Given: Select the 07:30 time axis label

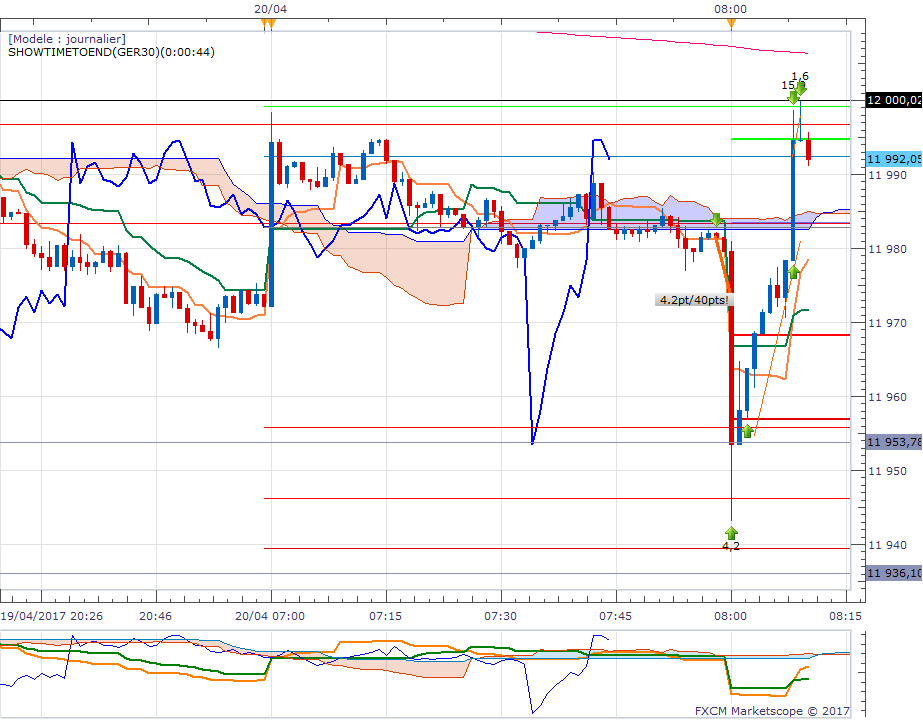Looking at the screenshot, I should 500,617.
